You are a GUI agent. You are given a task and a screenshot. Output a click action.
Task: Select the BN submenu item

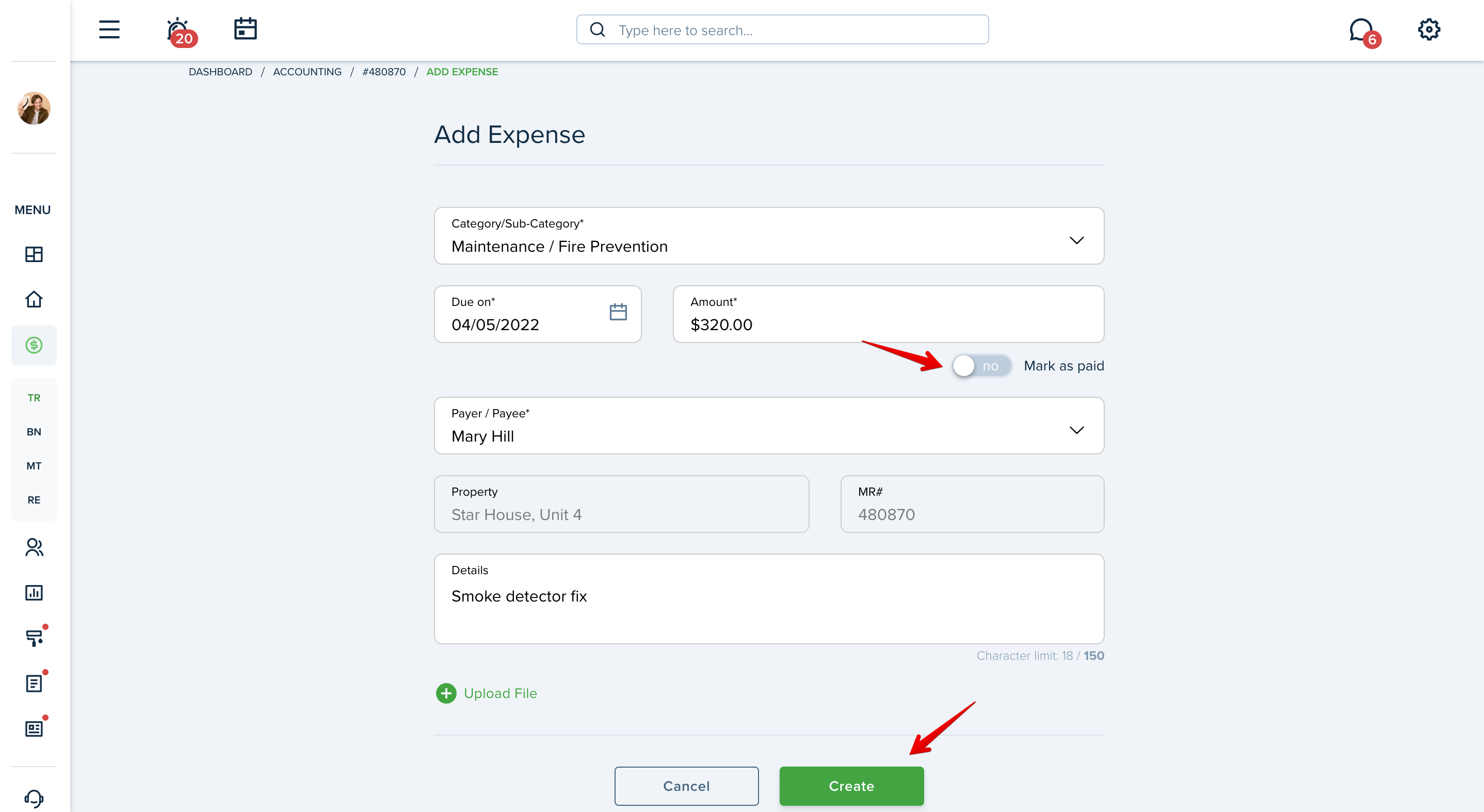[34, 432]
